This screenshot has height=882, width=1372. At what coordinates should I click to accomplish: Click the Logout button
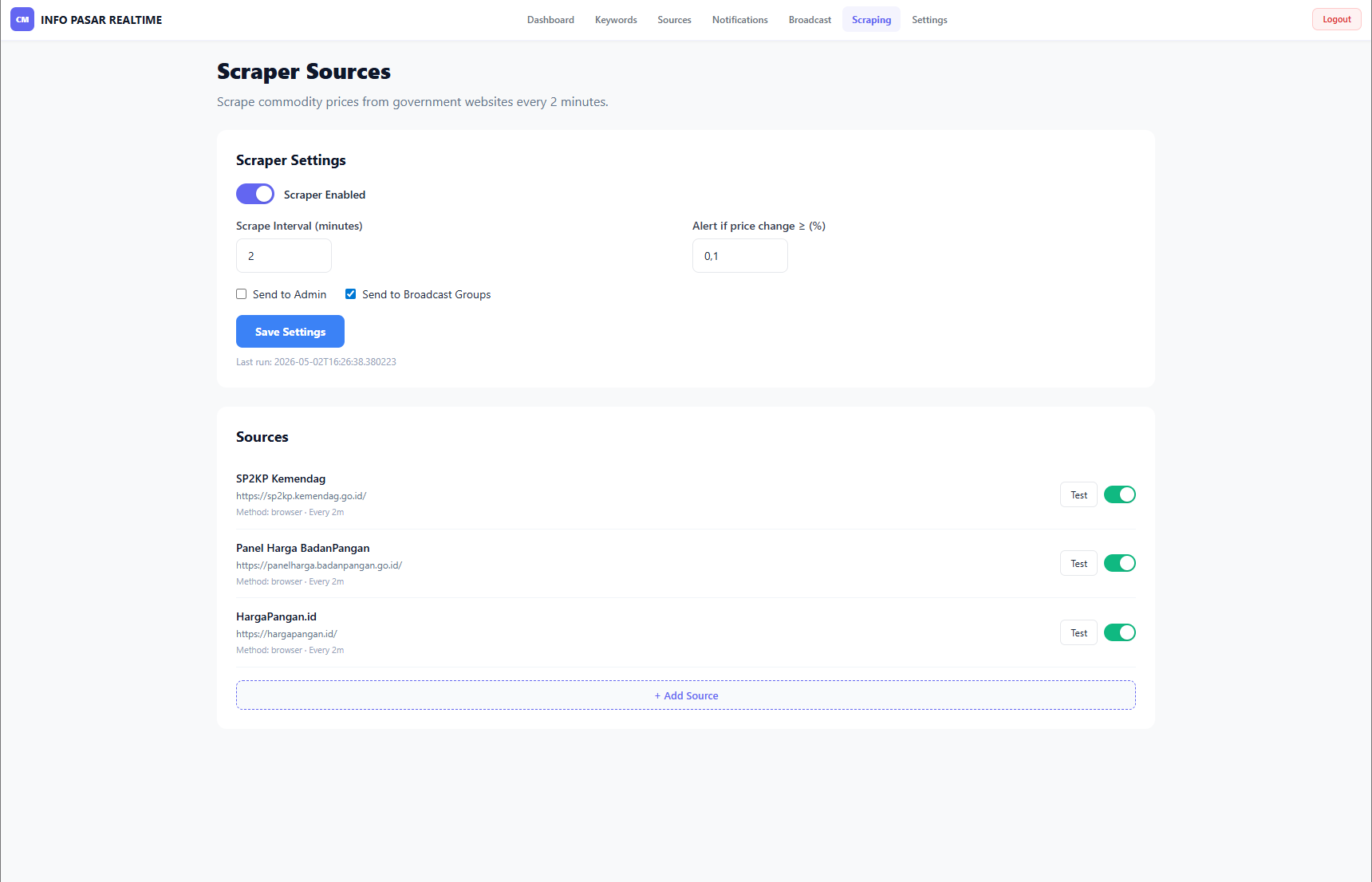(1337, 19)
